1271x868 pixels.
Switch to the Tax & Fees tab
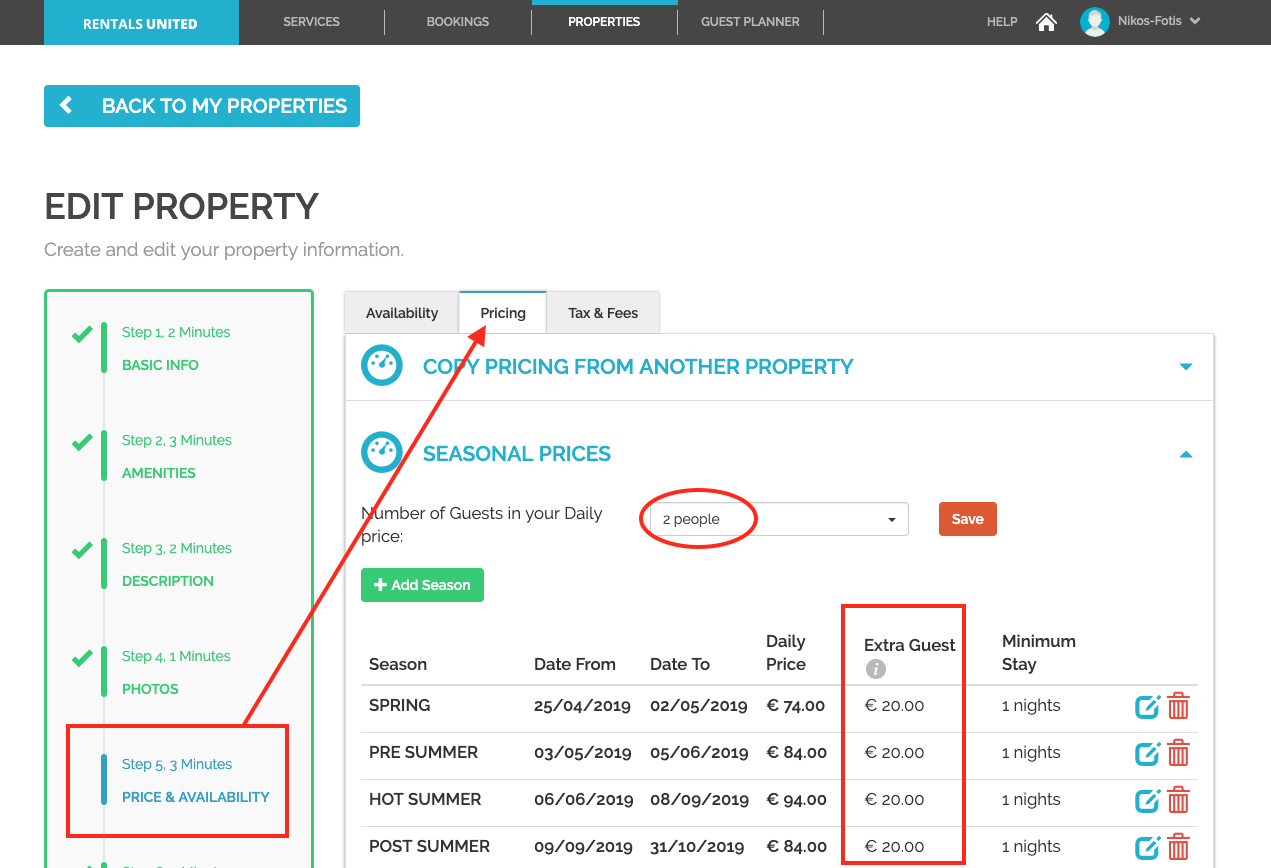(x=603, y=313)
